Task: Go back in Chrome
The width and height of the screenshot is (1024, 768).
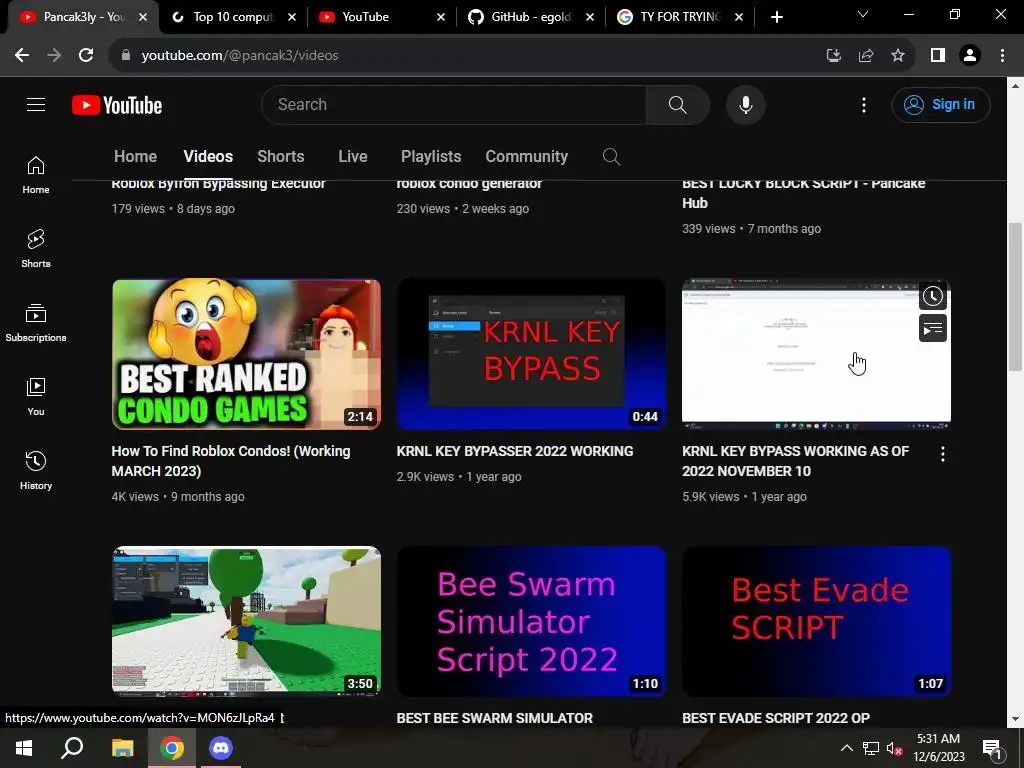Action: point(22,56)
